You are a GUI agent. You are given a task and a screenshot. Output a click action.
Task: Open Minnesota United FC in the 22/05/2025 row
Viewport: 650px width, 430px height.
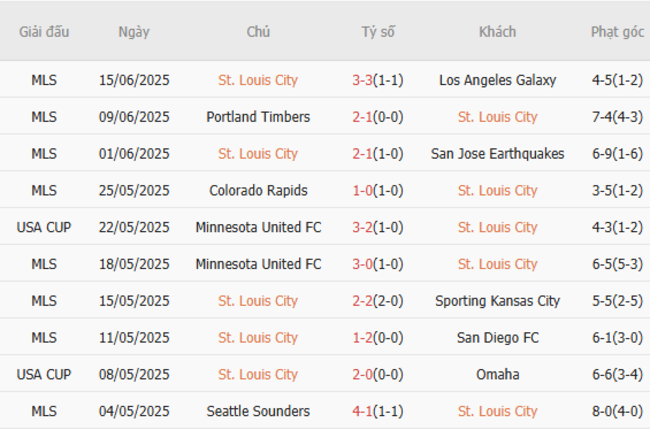[258, 227]
